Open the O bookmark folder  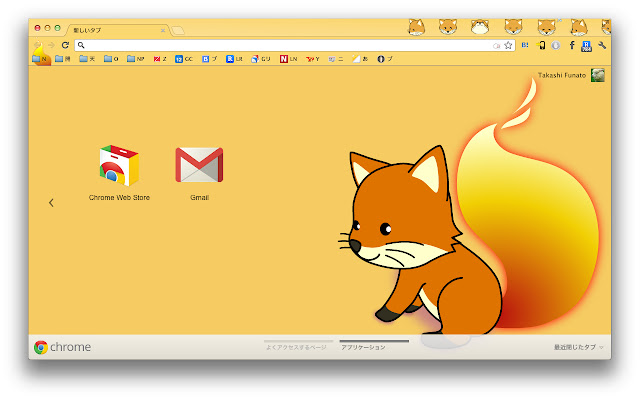tap(111, 59)
